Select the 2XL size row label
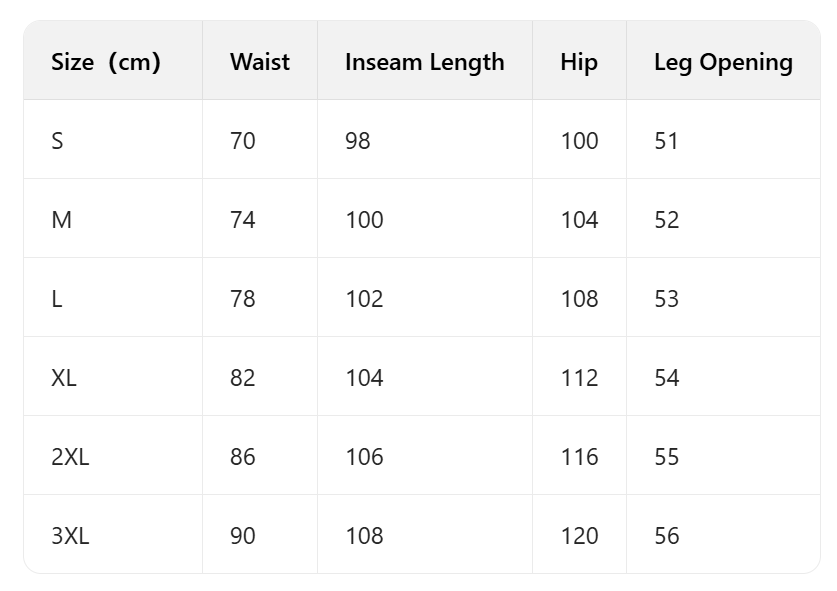 (70, 457)
